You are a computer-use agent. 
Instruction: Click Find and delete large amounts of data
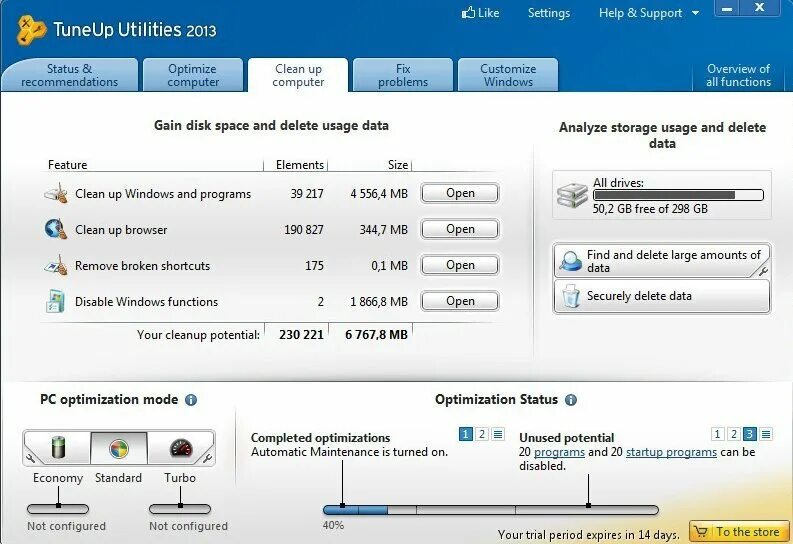click(x=662, y=261)
